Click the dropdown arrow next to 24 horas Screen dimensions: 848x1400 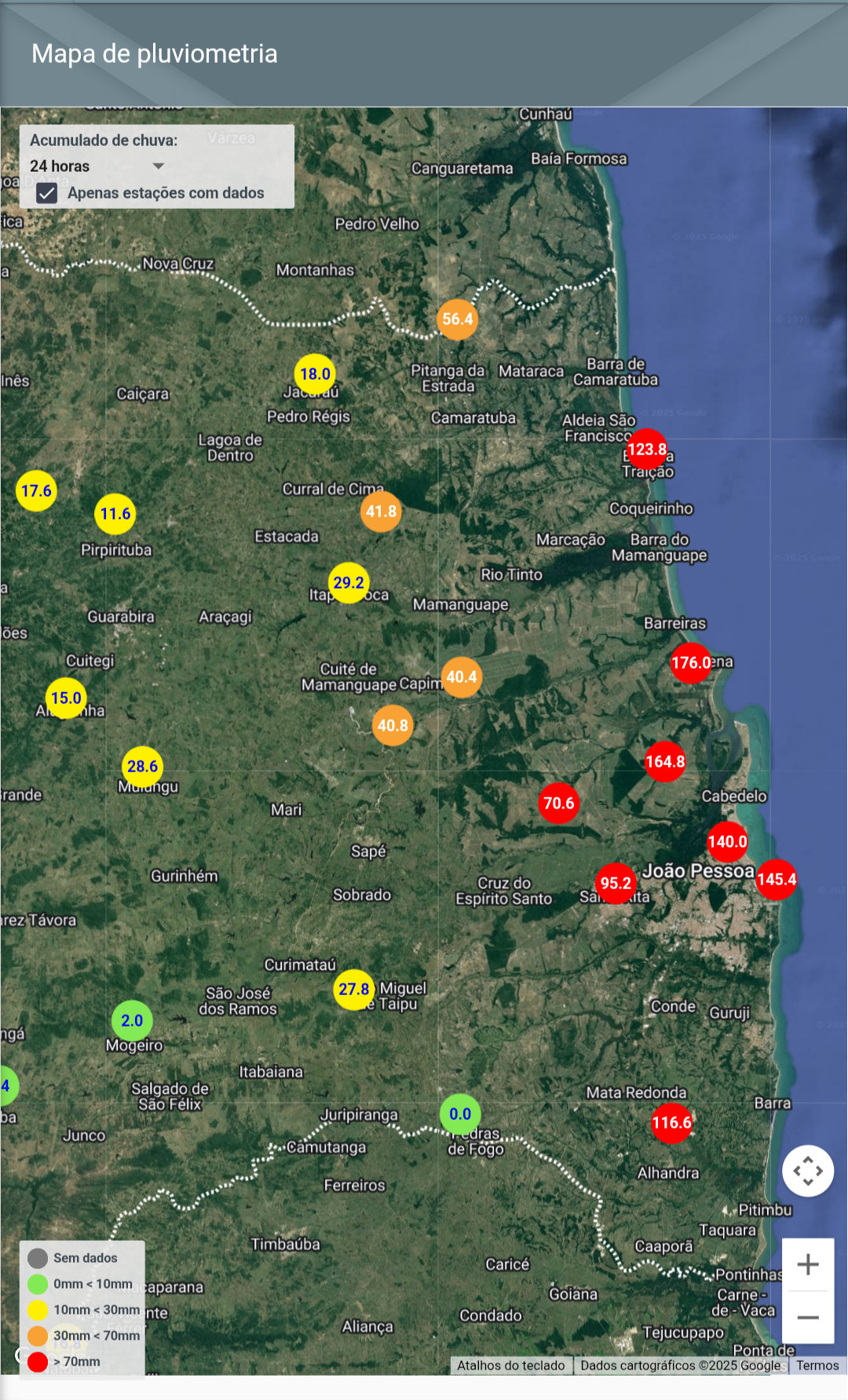coord(159,166)
